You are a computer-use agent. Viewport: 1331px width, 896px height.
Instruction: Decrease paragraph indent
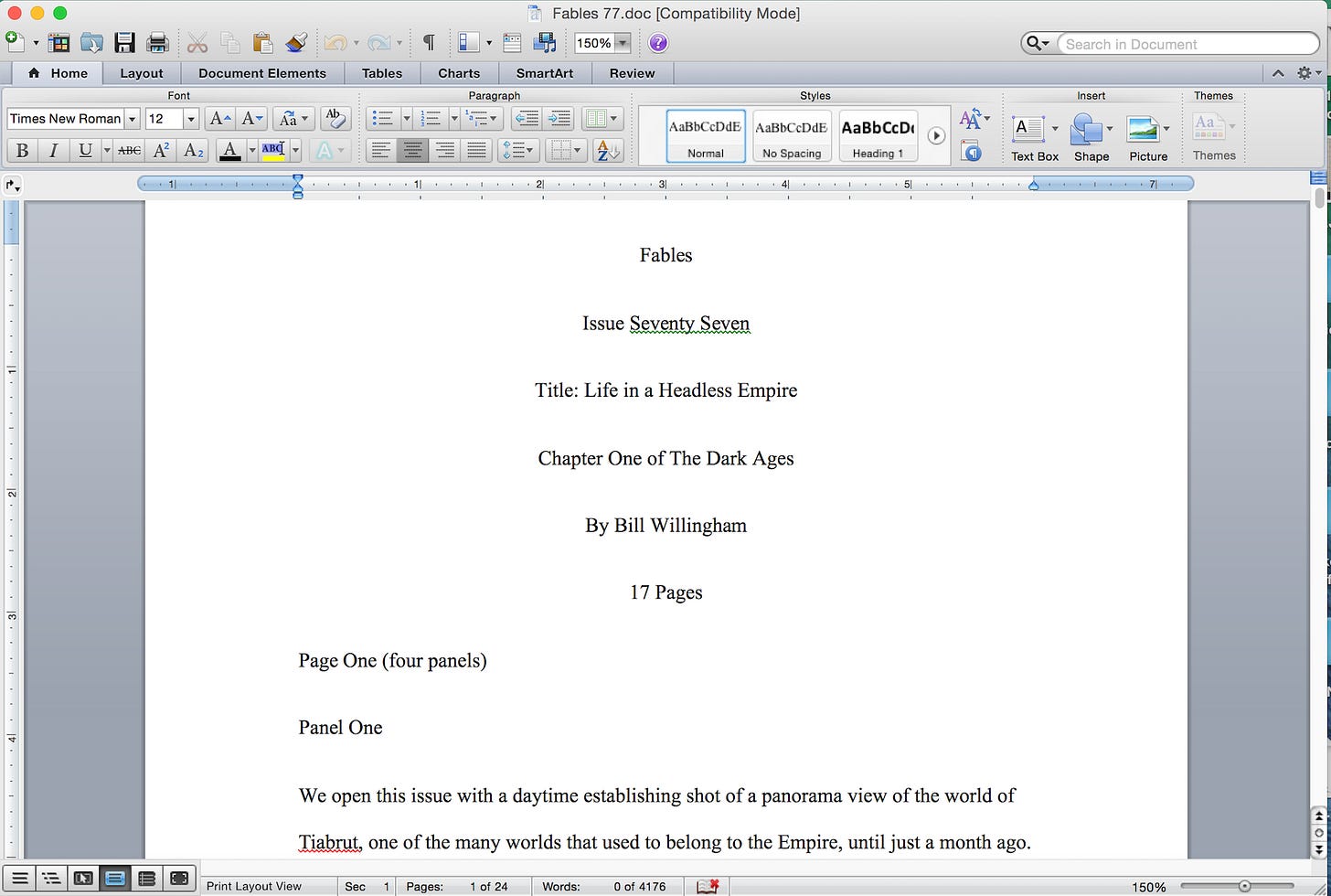pos(526,119)
